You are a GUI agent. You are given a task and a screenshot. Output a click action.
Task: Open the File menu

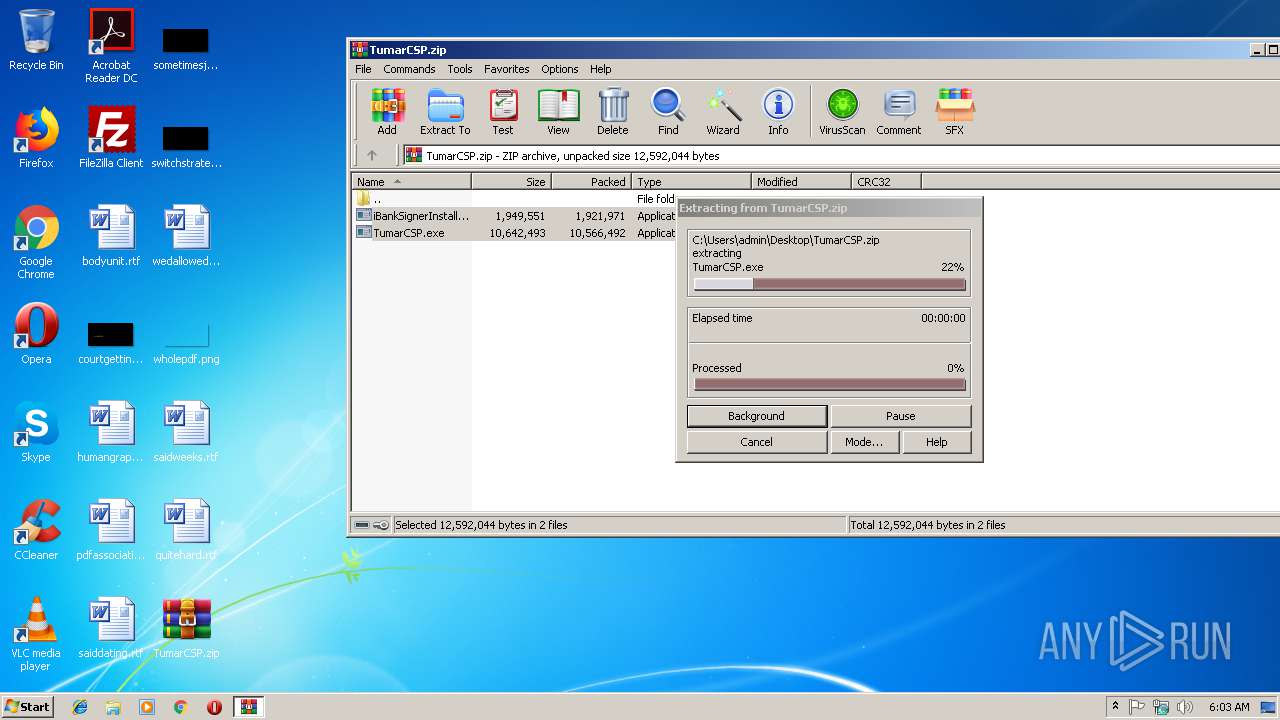coord(363,69)
